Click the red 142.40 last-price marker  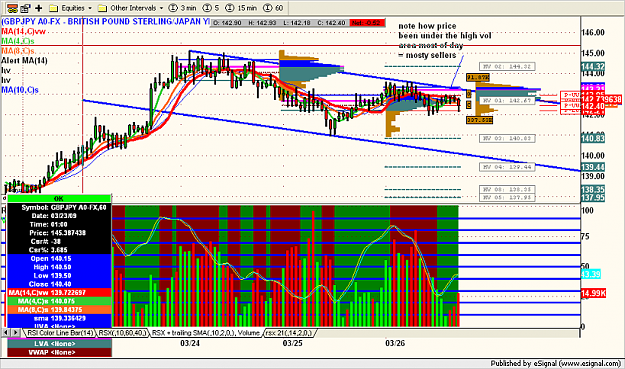(x=593, y=106)
